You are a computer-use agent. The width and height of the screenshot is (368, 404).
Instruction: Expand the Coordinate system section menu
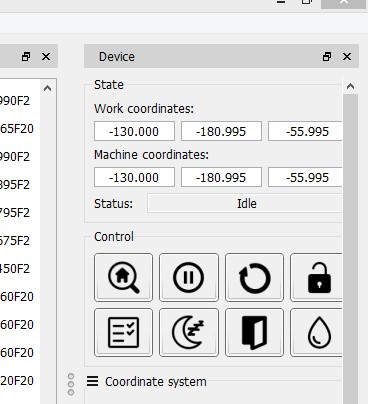(92, 381)
